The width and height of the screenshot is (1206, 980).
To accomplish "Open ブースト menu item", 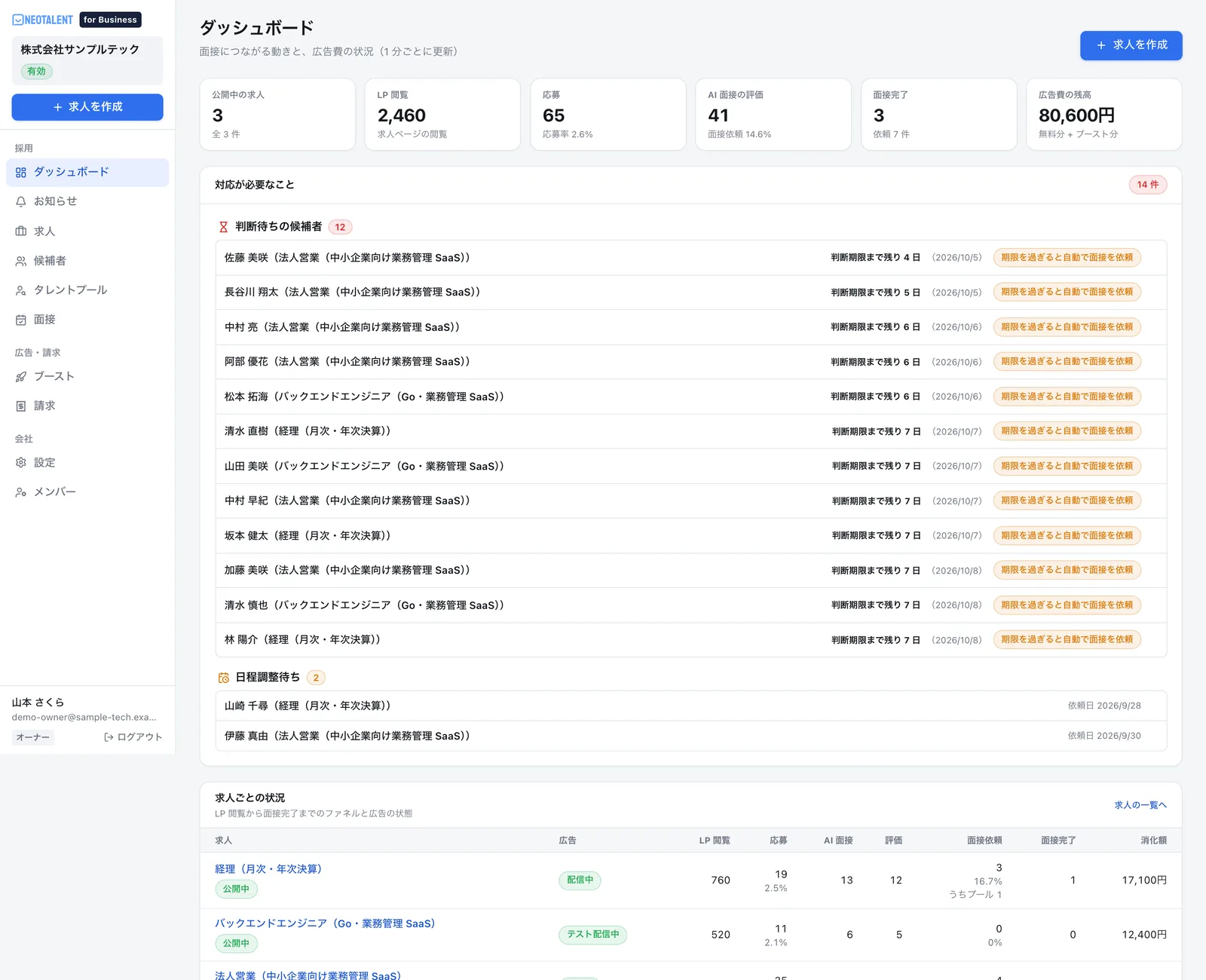I will point(87,376).
